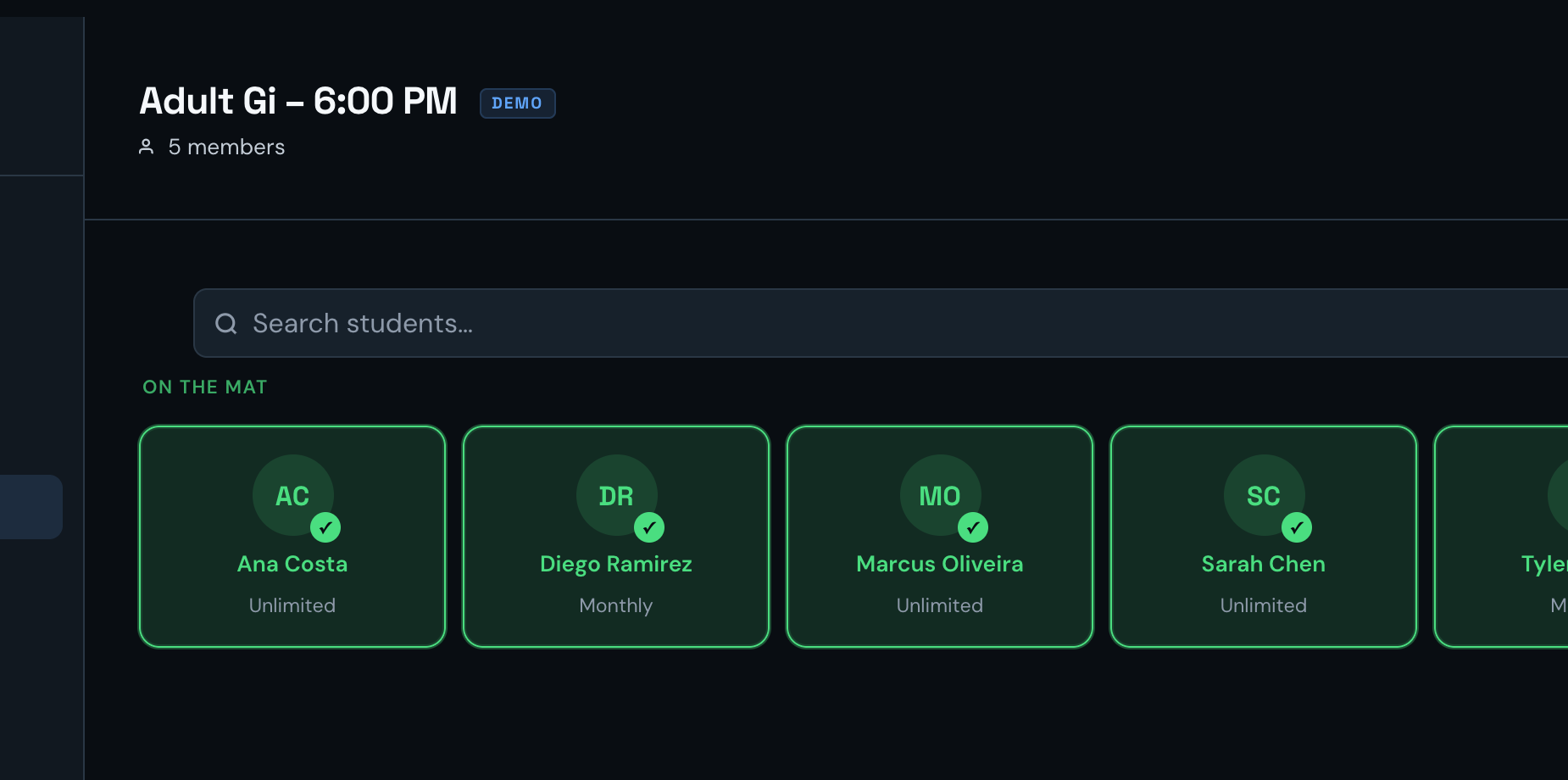Click the DEMO badge

click(517, 103)
